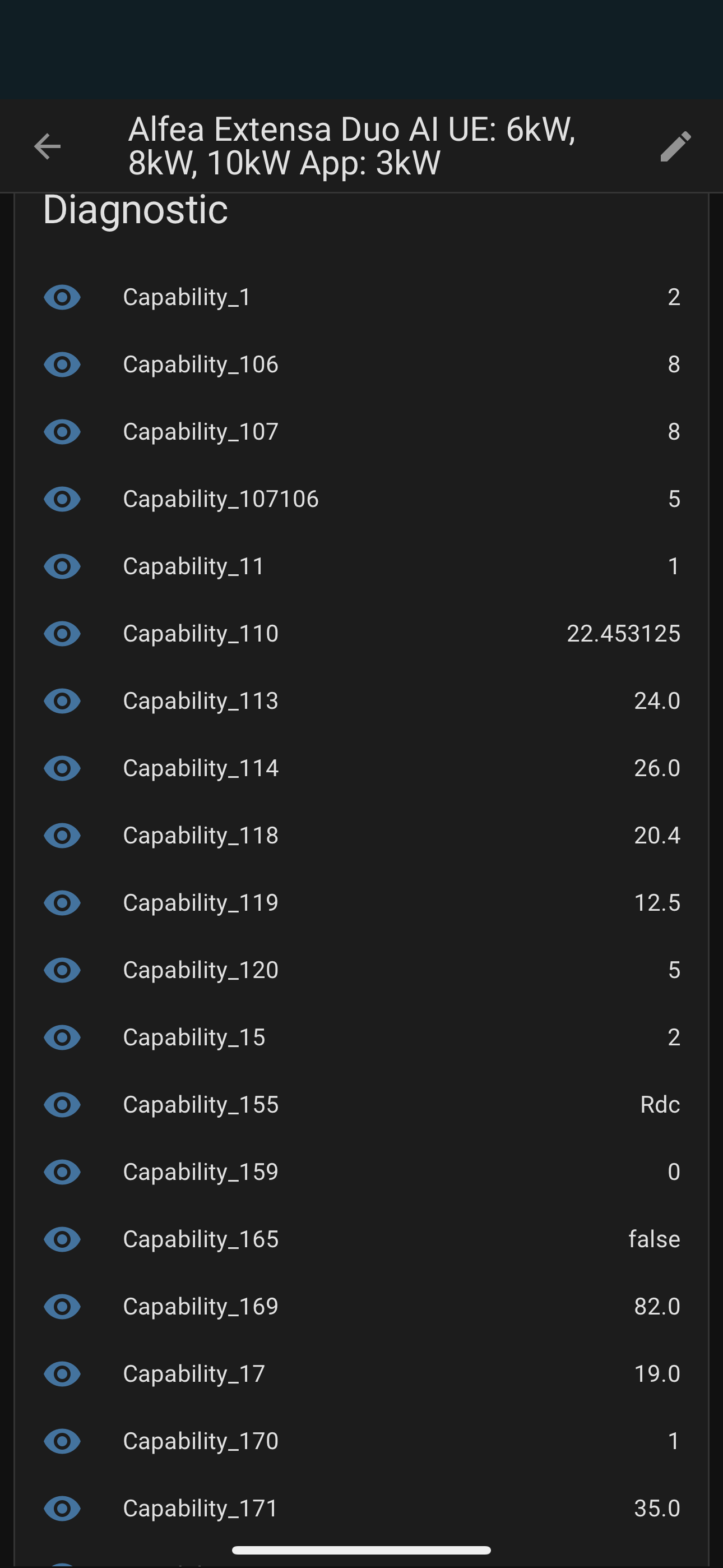Toggle visibility of Capability_165 entity
Image resolution: width=723 pixels, height=1568 pixels.
(62, 1239)
